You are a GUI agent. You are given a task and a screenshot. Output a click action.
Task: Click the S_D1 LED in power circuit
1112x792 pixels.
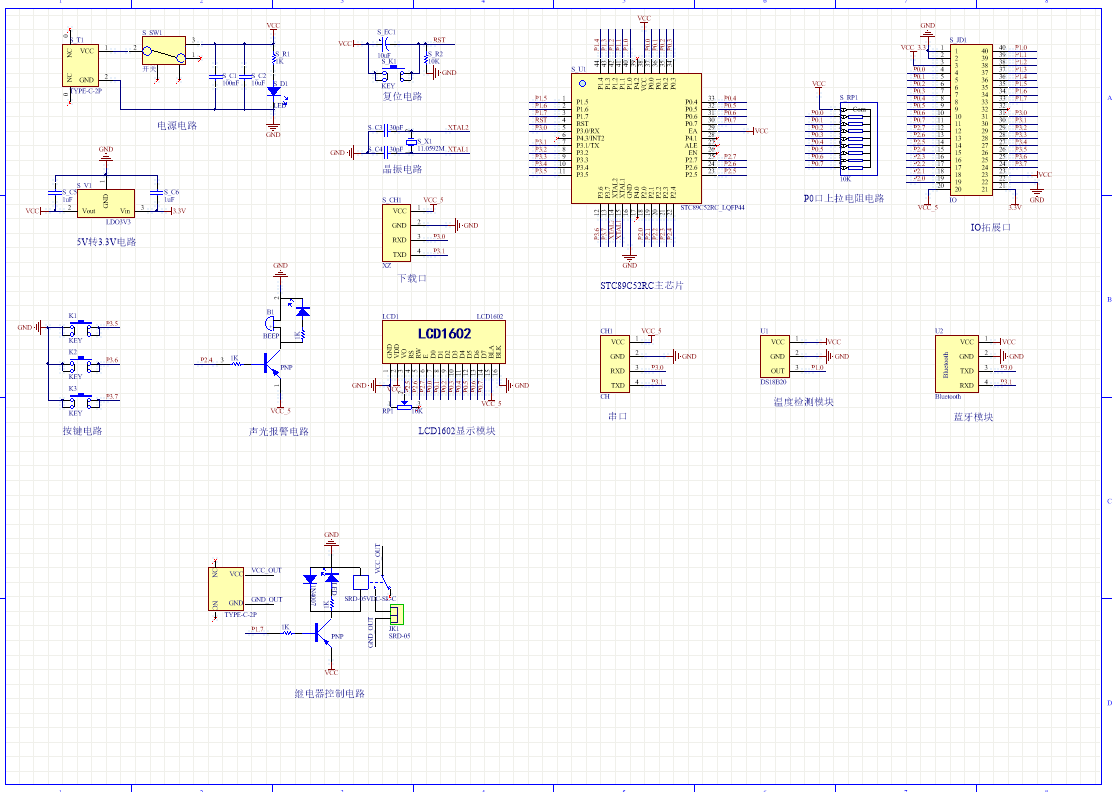pos(273,92)
